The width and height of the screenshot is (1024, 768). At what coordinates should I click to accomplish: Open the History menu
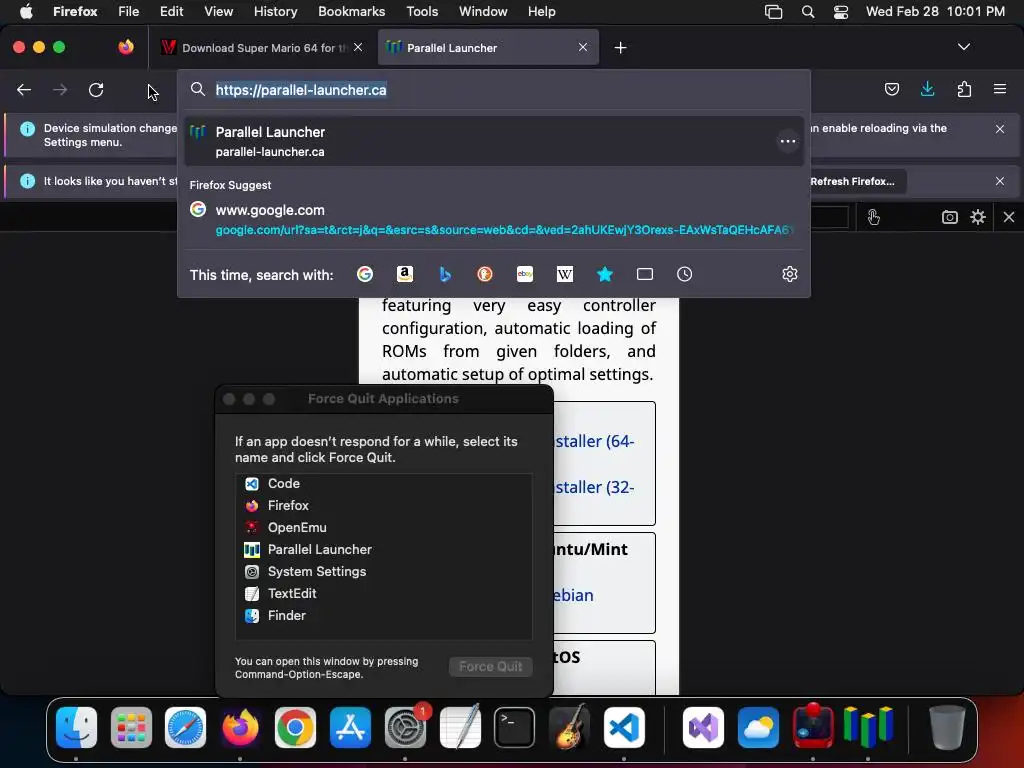pos(275,11)
